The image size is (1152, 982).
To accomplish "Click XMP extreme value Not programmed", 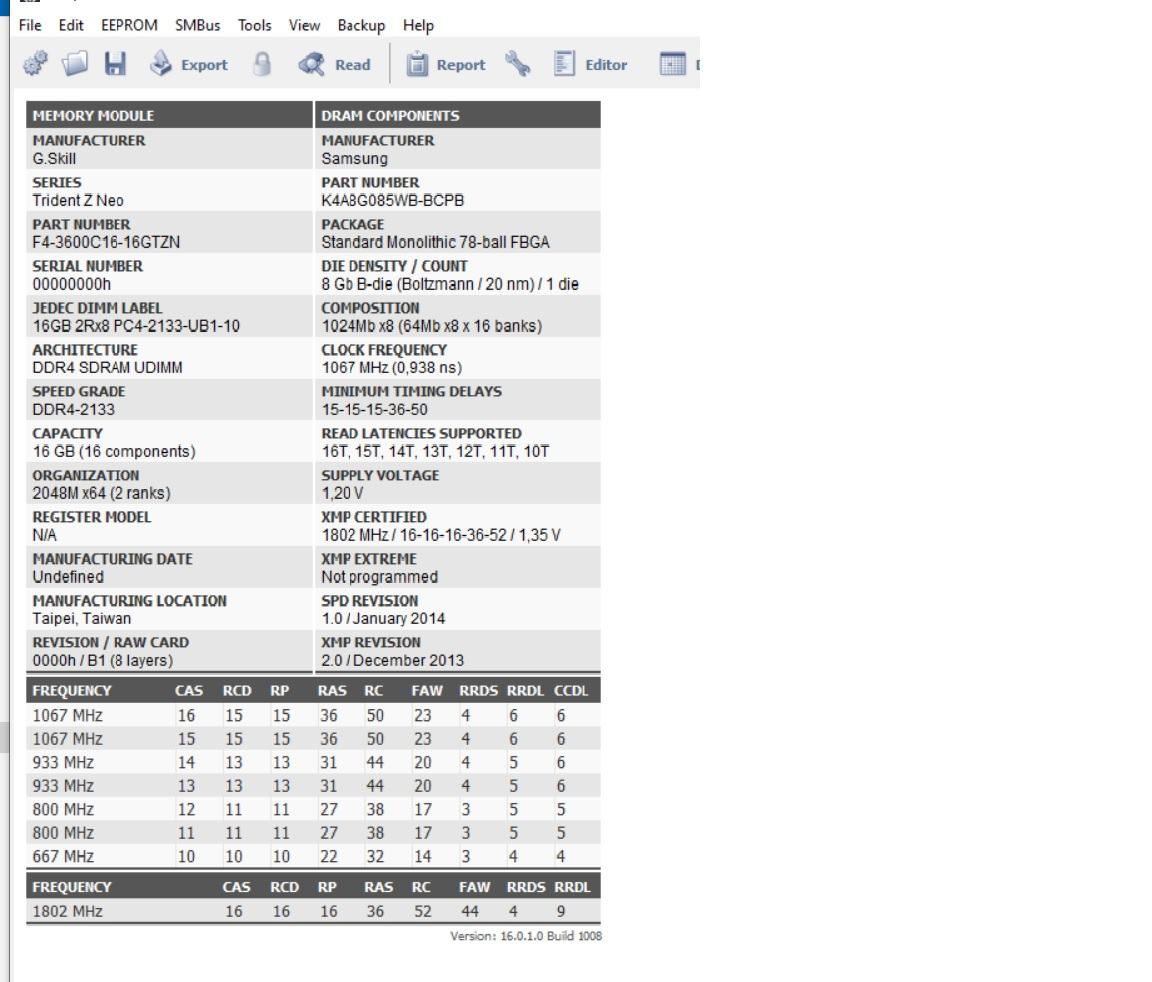I will 379,577.
